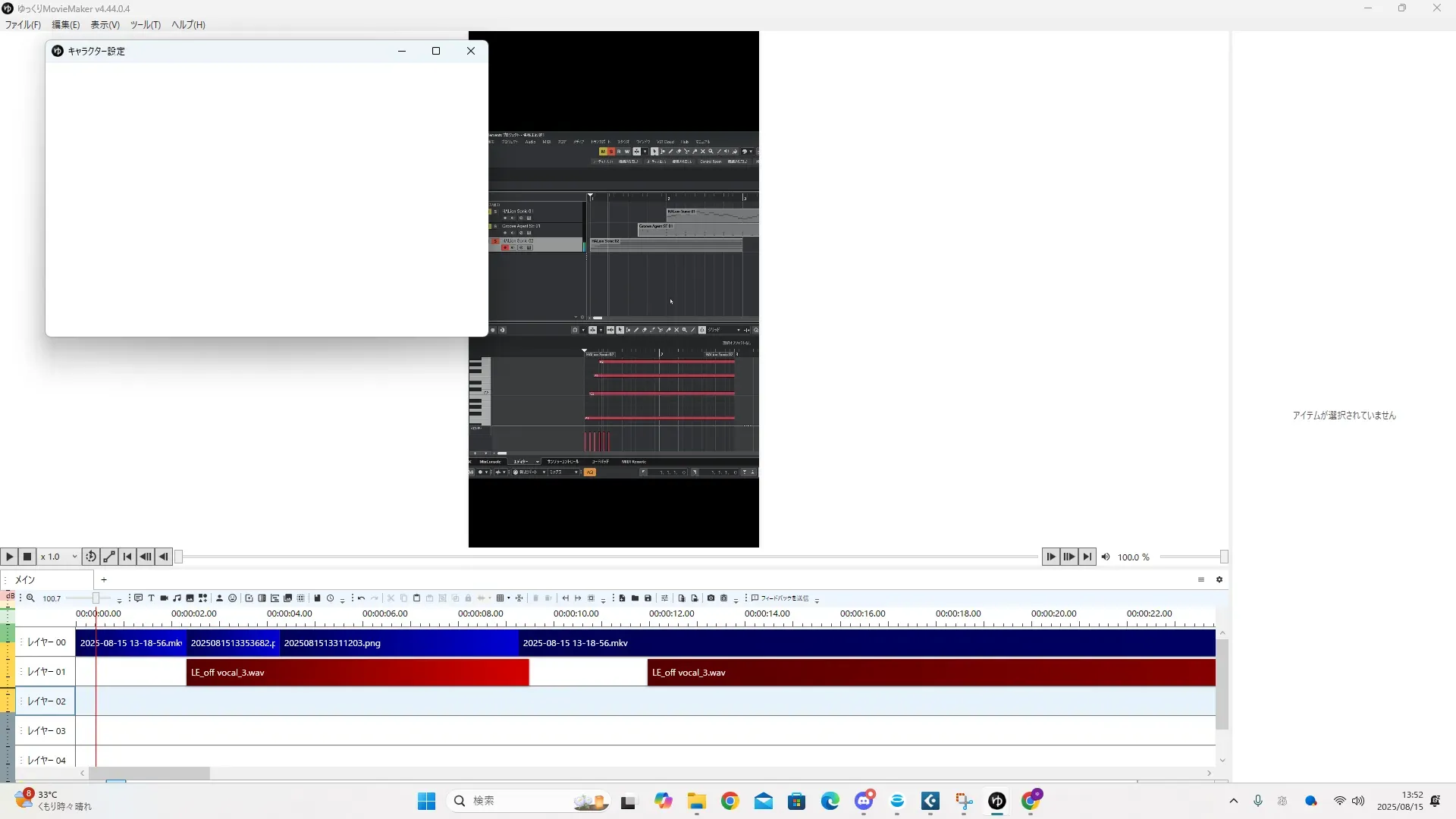The image size is (1456, 819).
Task: Open the grid dropdown arrow in the toolbar
Action: click(x=508, y=598)
